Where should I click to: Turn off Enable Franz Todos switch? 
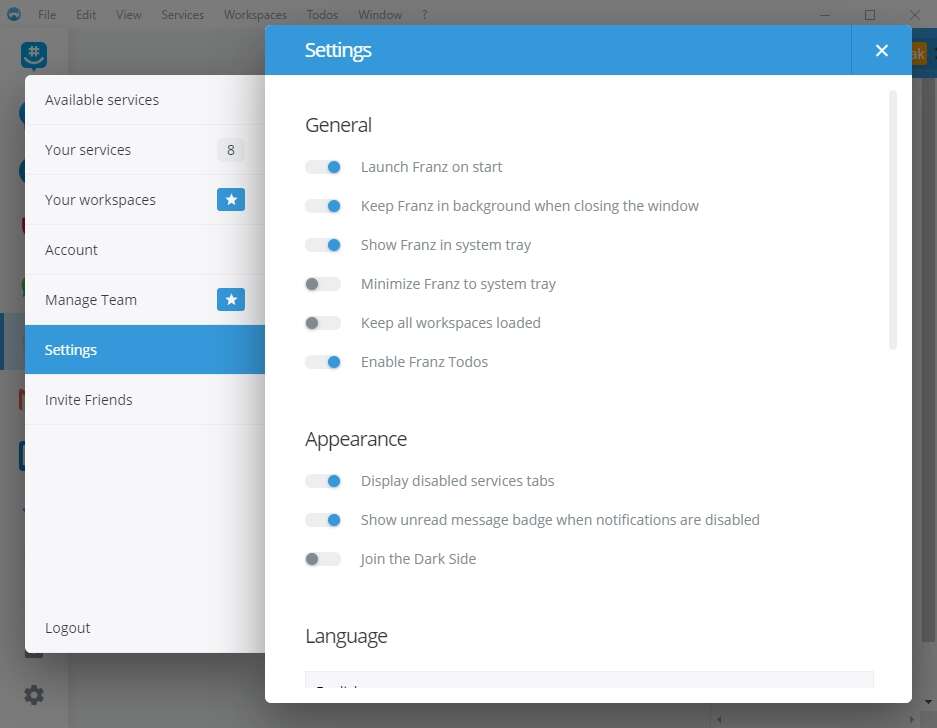[323, 362]
